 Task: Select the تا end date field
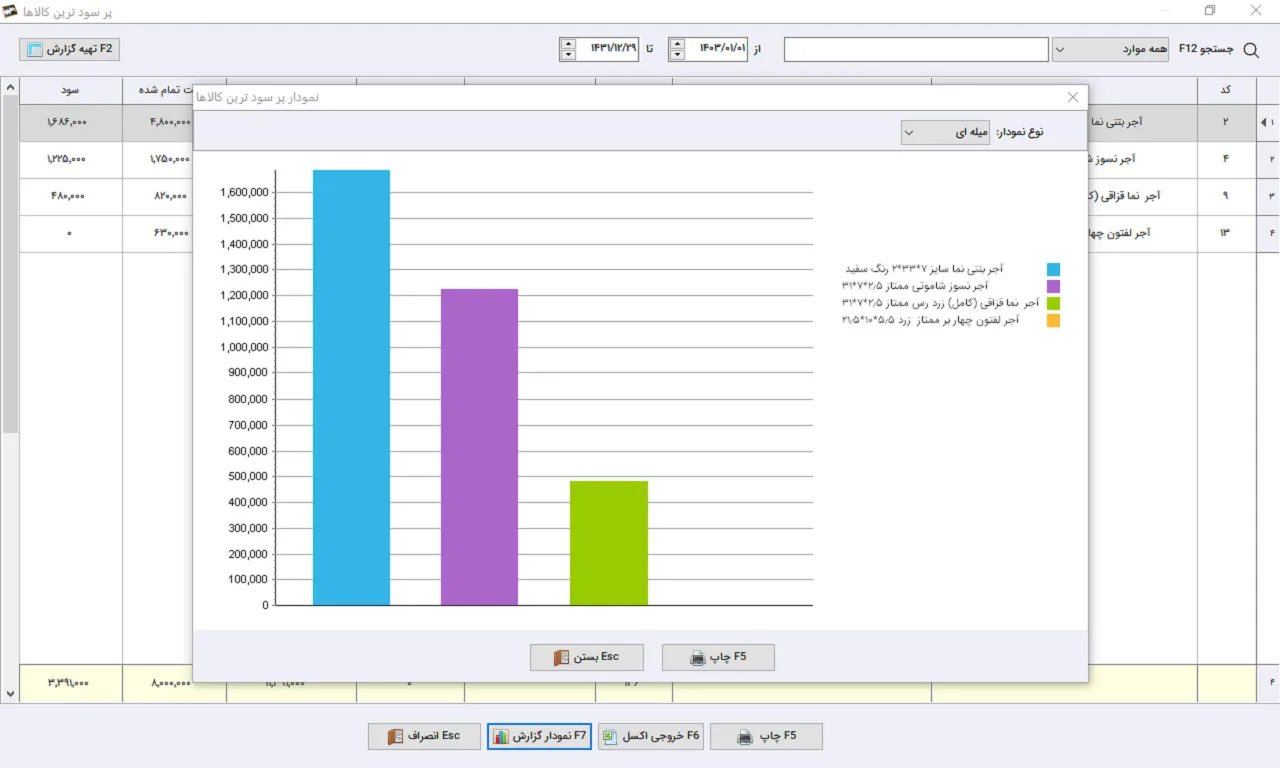[608, 49]
